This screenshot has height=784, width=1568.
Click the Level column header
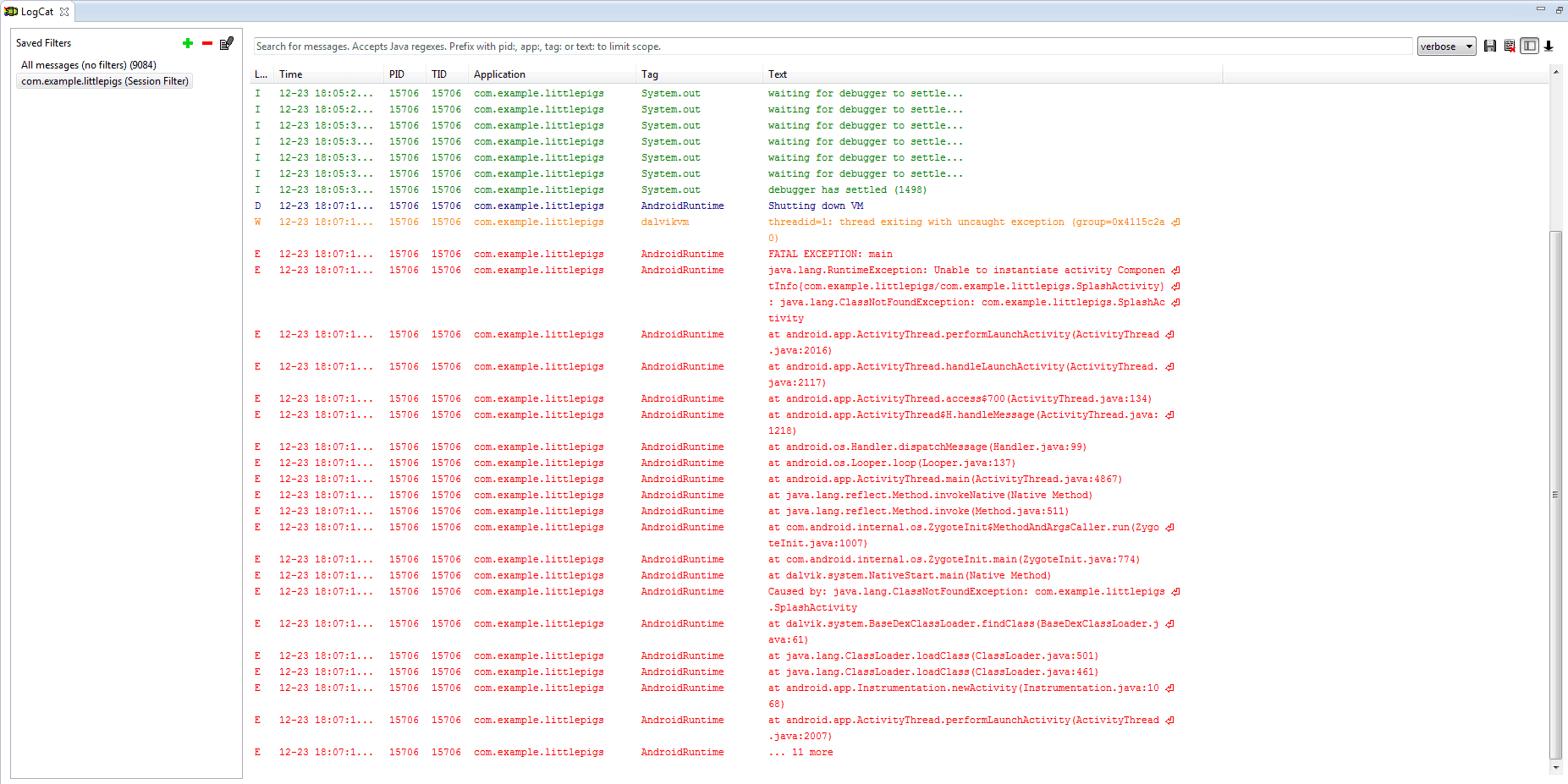click(x=261, y=74)
